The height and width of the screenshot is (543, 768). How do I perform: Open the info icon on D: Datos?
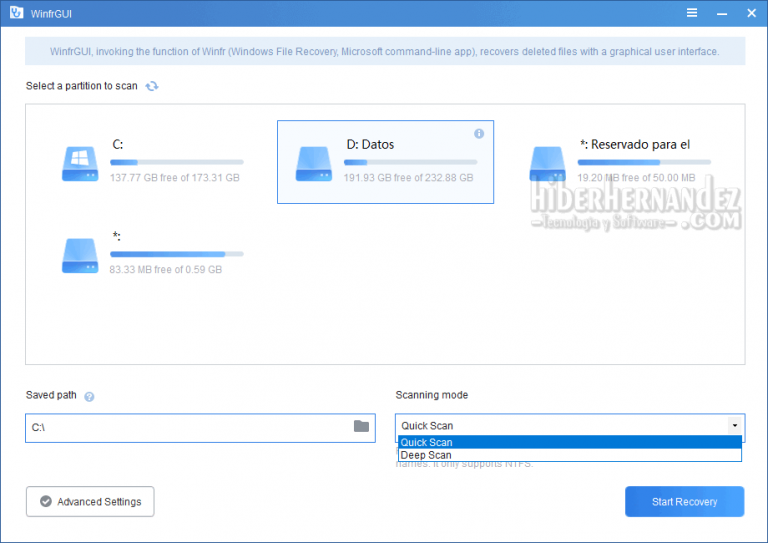click(x=479, y=134)
